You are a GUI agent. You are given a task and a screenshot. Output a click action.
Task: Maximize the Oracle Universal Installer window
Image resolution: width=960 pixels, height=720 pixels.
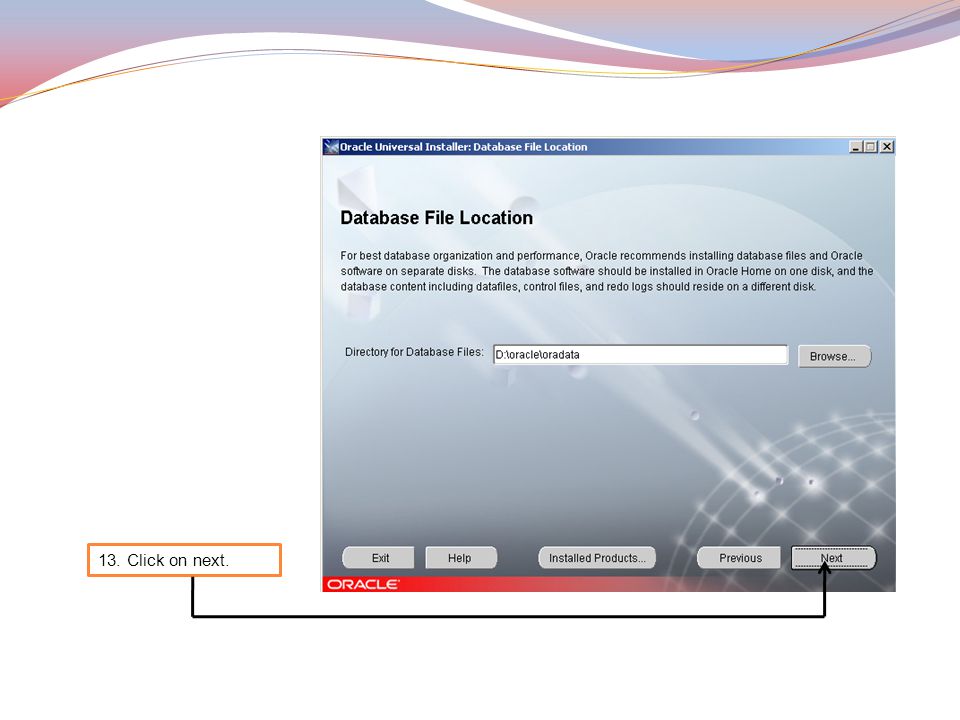870,147
